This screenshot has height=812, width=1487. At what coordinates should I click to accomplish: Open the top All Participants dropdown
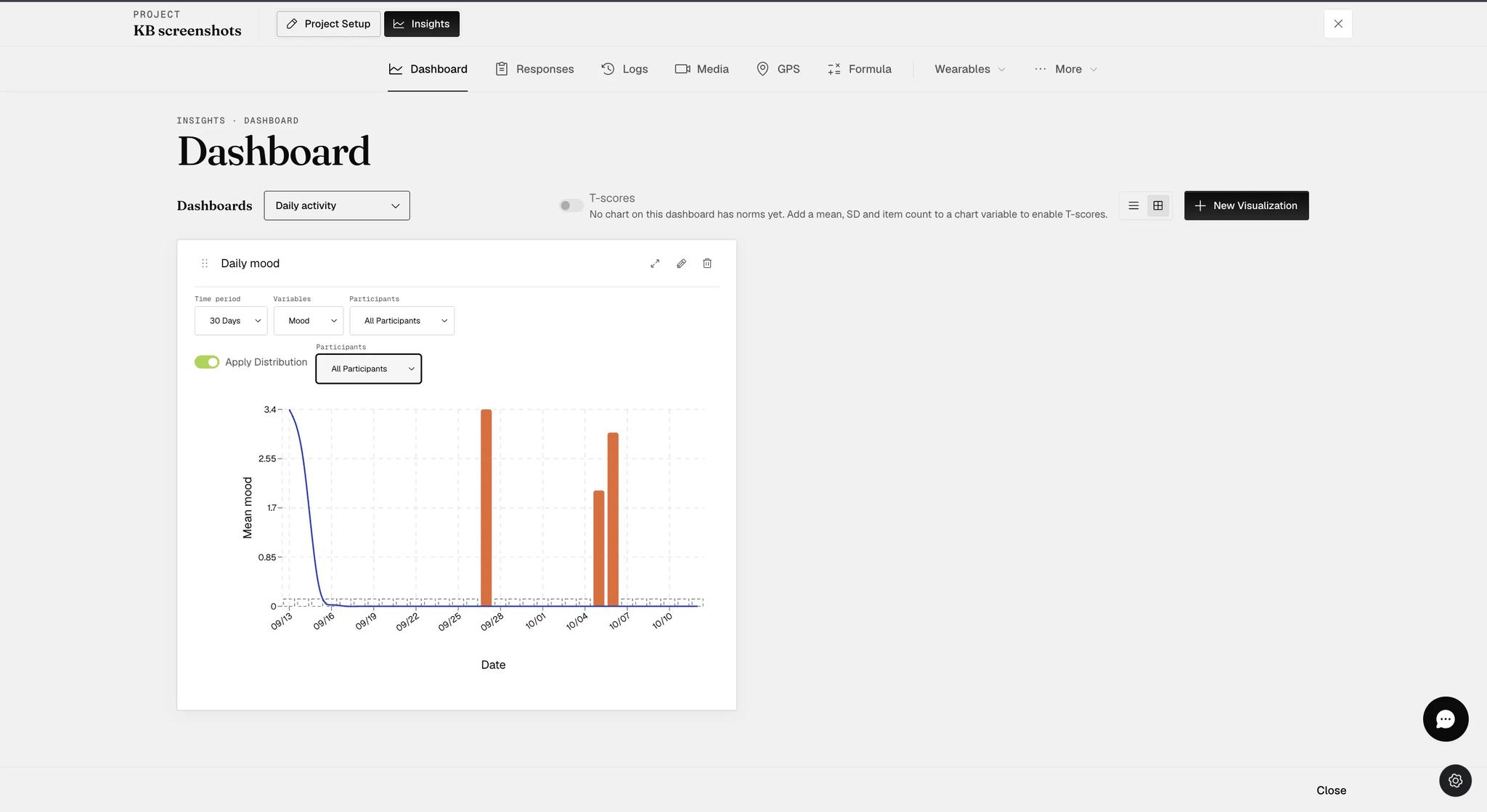pos(402,321)
